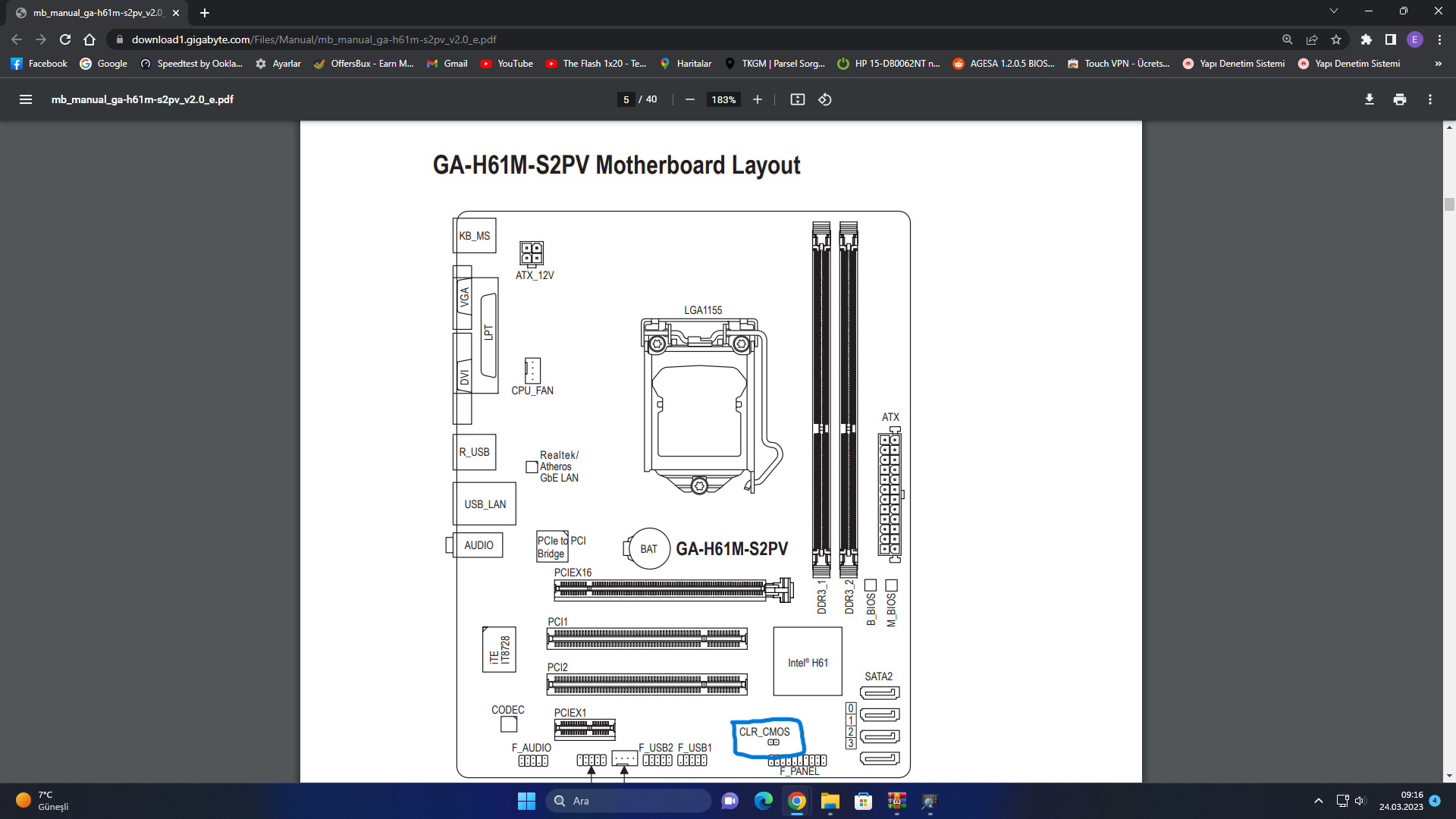Show hidden system tray icons
Image resolution: width=1456 pixels, height=819 pixels.
click(x=1318, y=801)
